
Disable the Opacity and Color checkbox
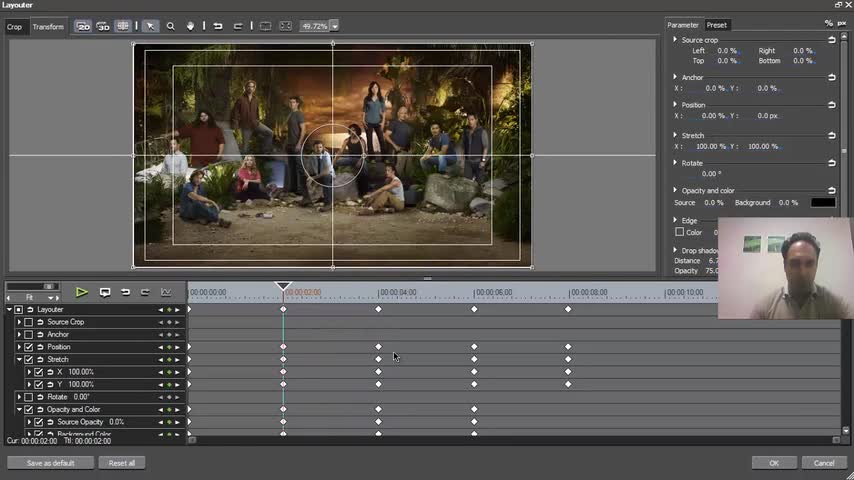click(x=29, y=410)
